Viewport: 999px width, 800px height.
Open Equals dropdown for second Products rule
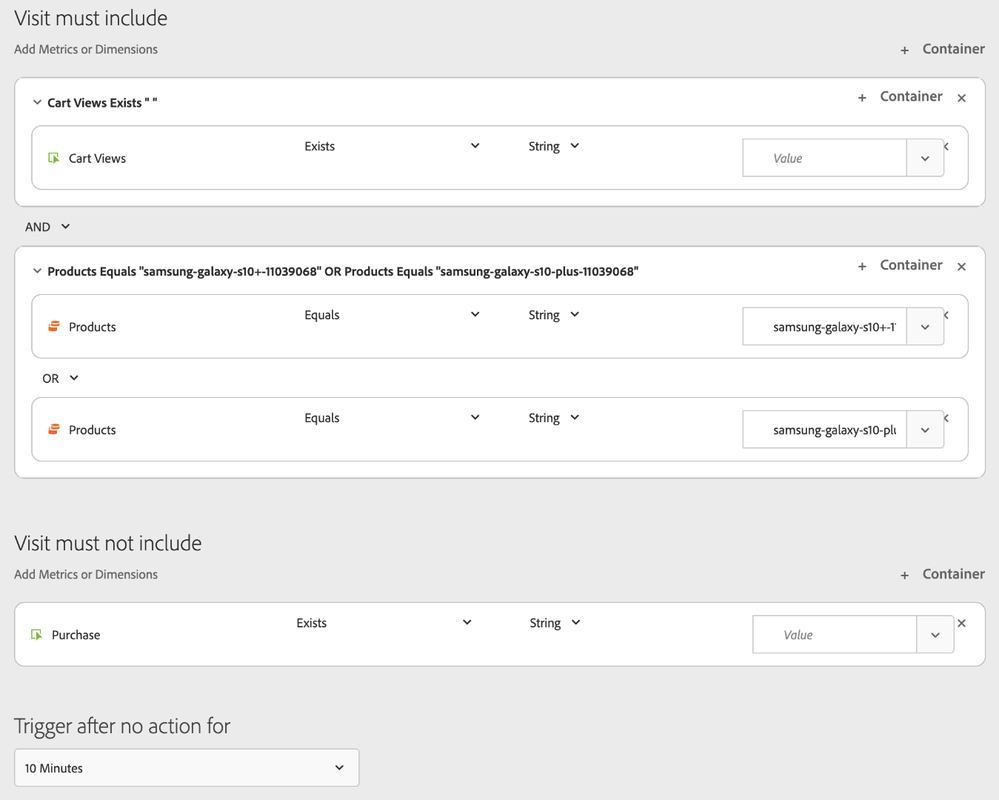(392, 418)
